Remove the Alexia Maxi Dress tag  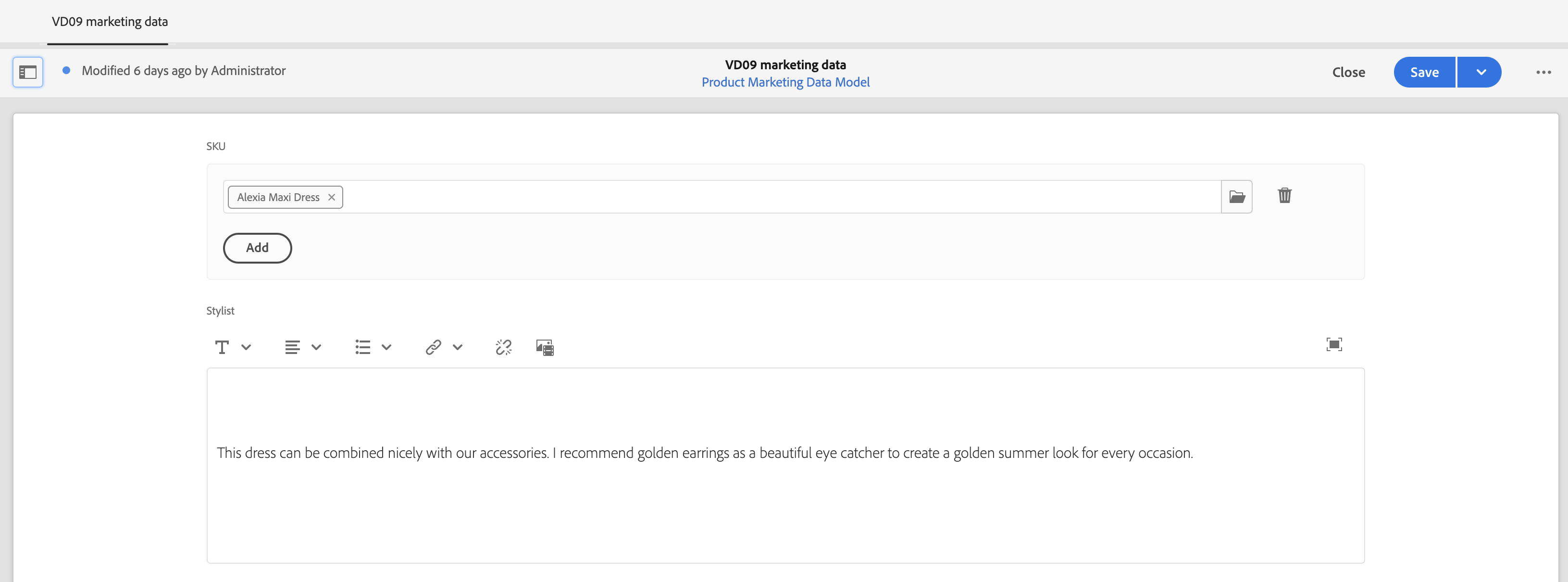coord(332,197)
